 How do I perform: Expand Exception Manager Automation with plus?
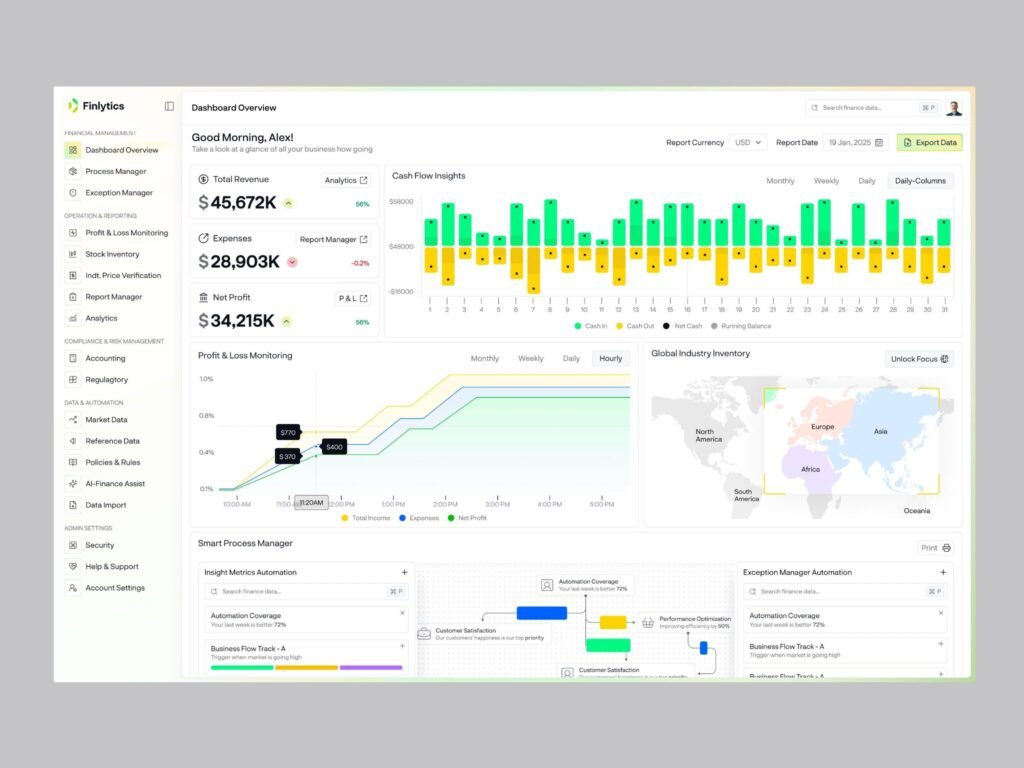943,572
